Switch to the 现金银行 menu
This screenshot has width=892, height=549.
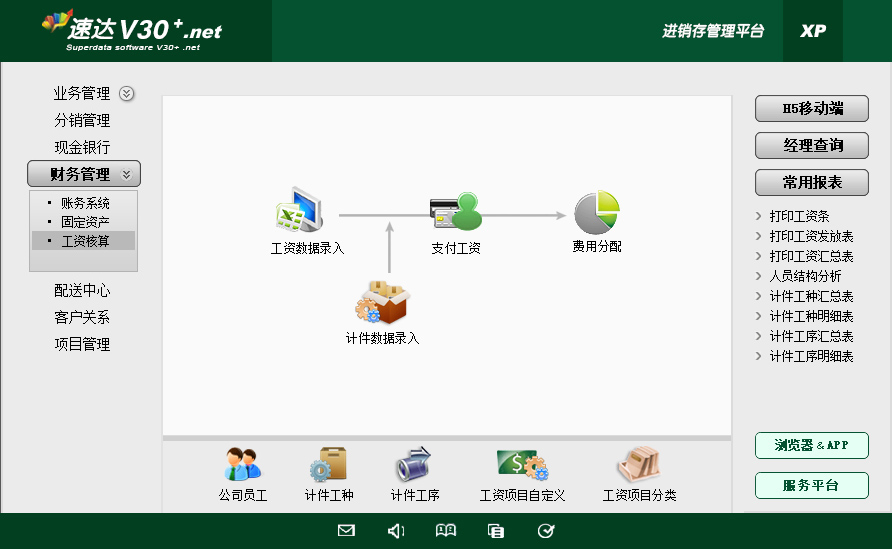pos(82,147)
